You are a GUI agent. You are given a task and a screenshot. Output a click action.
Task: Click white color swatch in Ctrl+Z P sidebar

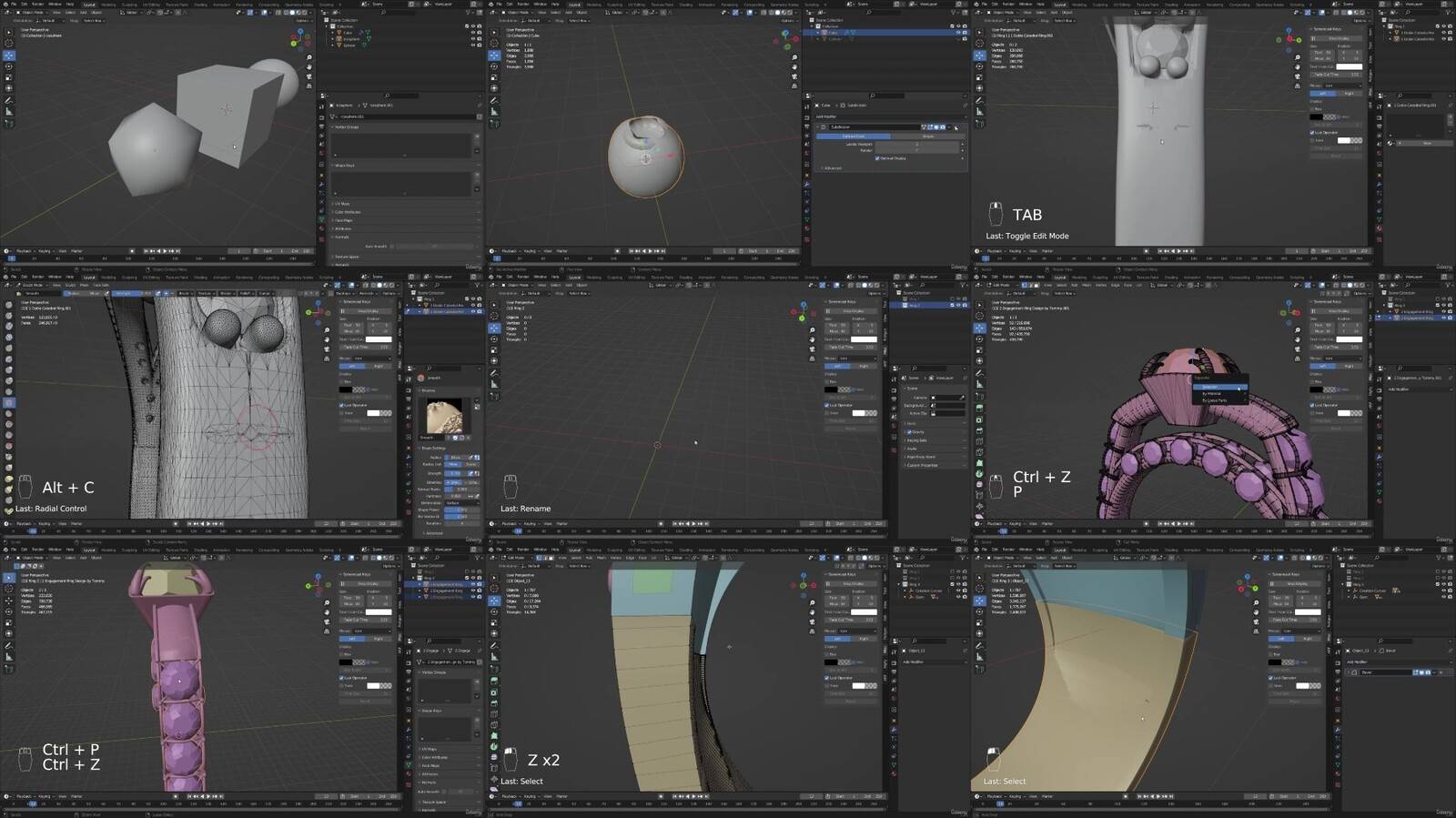1349,339
